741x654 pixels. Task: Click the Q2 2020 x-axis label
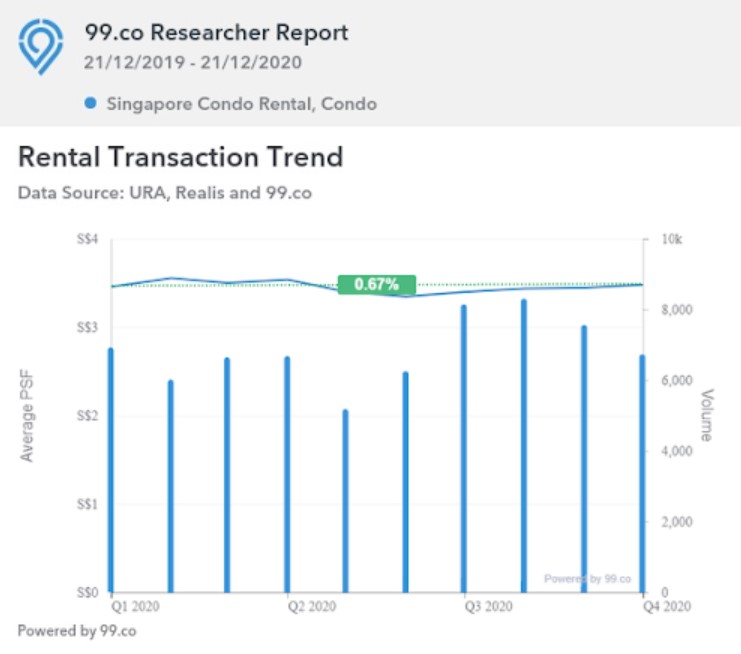tap(309, 606)
